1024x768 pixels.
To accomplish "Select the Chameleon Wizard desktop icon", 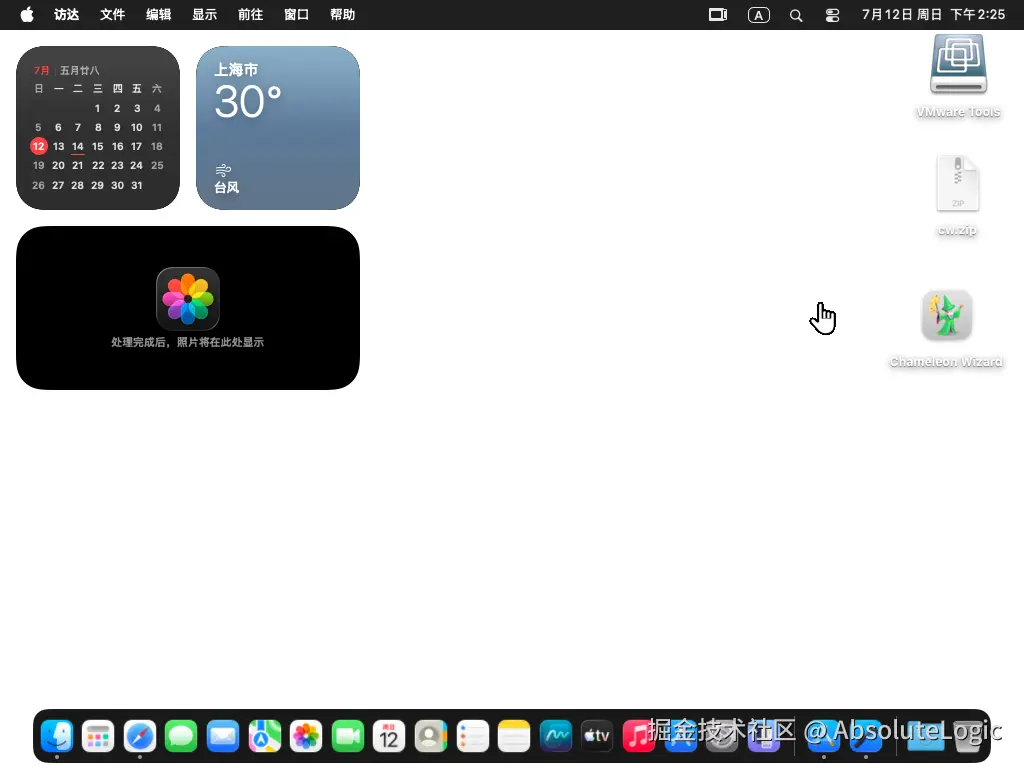I will 947,315.
